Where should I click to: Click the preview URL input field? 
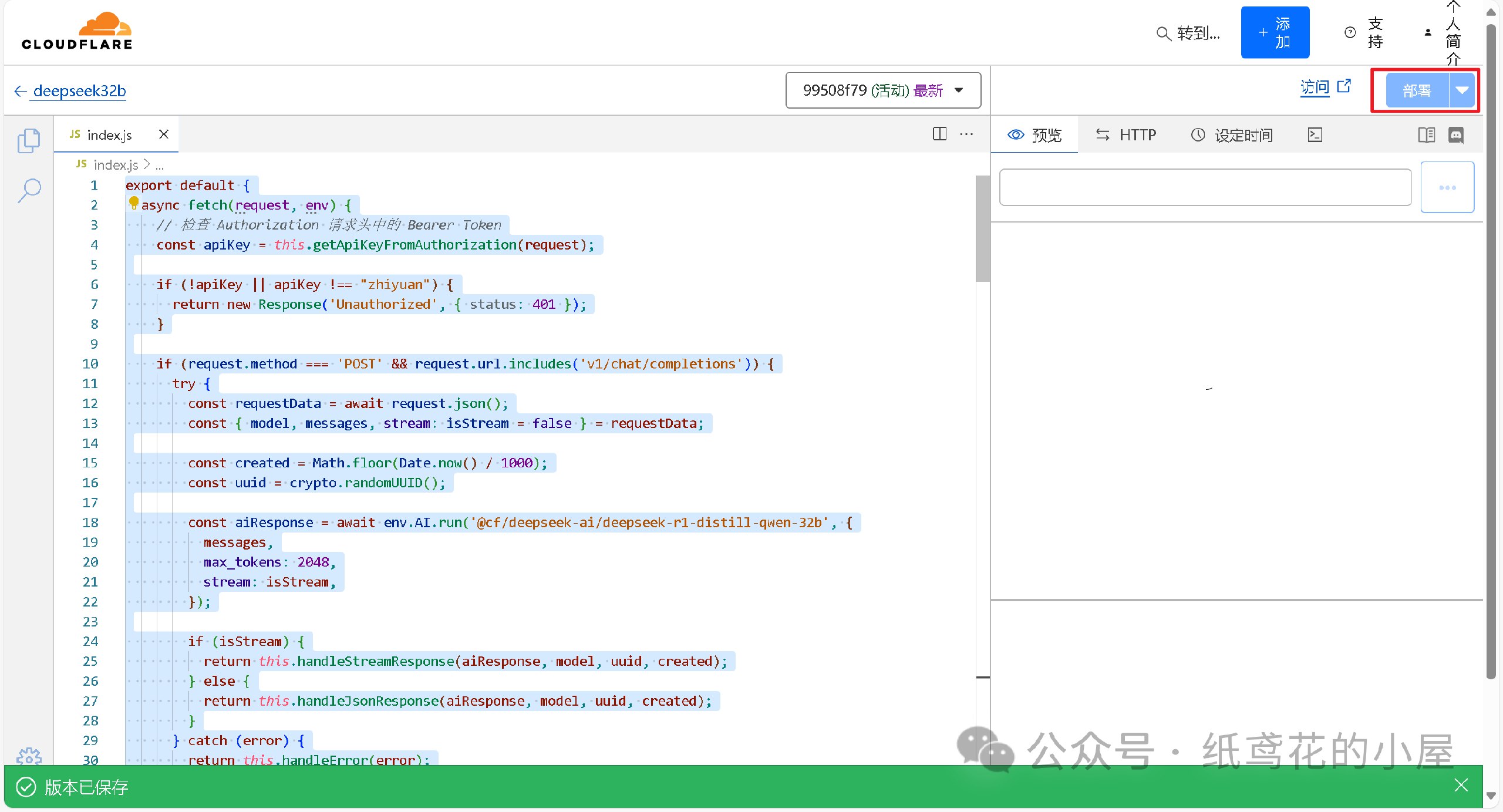pyautogui.click(x=1205, y=187)
